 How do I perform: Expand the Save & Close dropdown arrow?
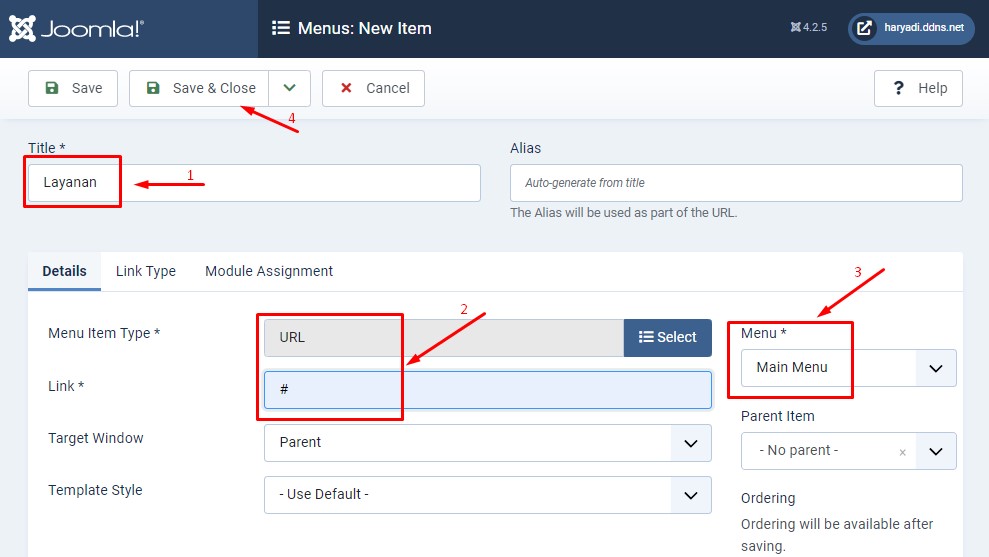point(290,88)
